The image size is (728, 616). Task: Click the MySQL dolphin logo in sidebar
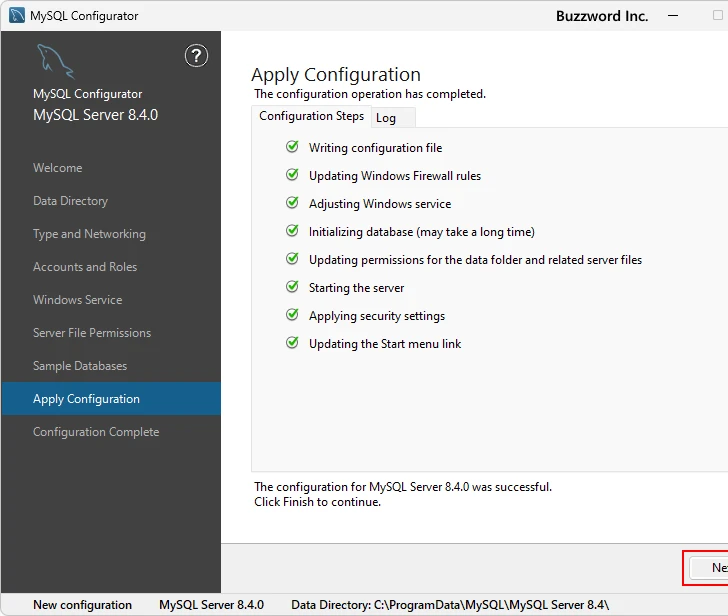tap(55, 61)
